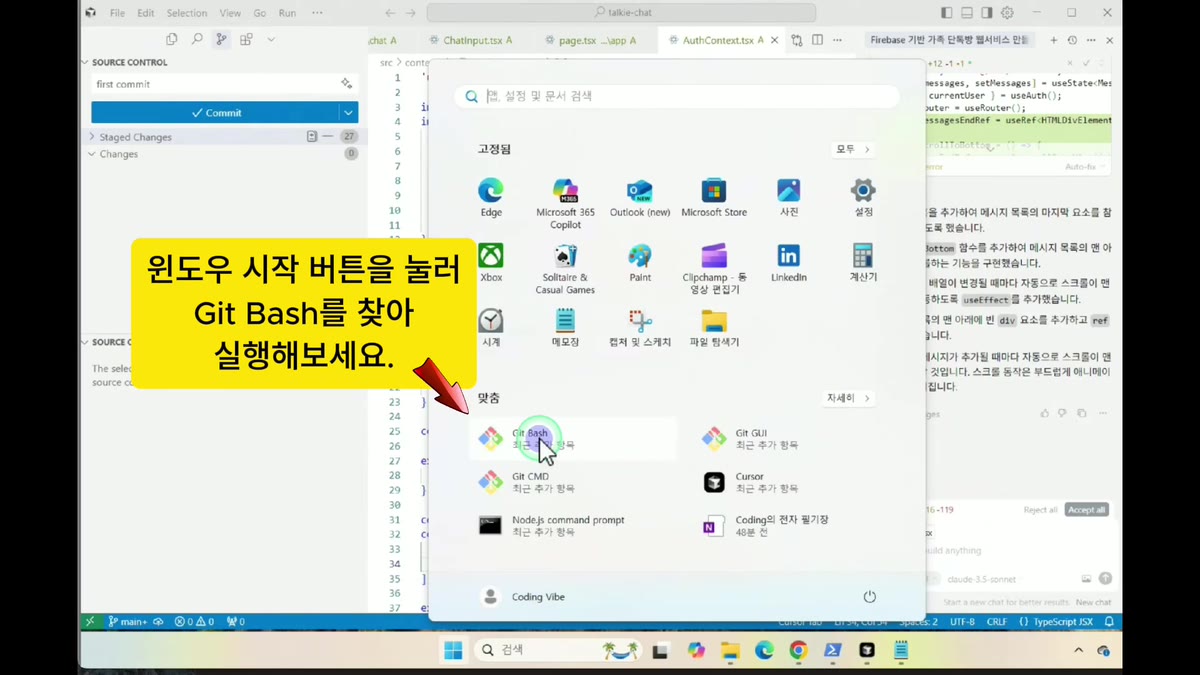
Task: Click the commit message input field
Action: coord(214,84)
